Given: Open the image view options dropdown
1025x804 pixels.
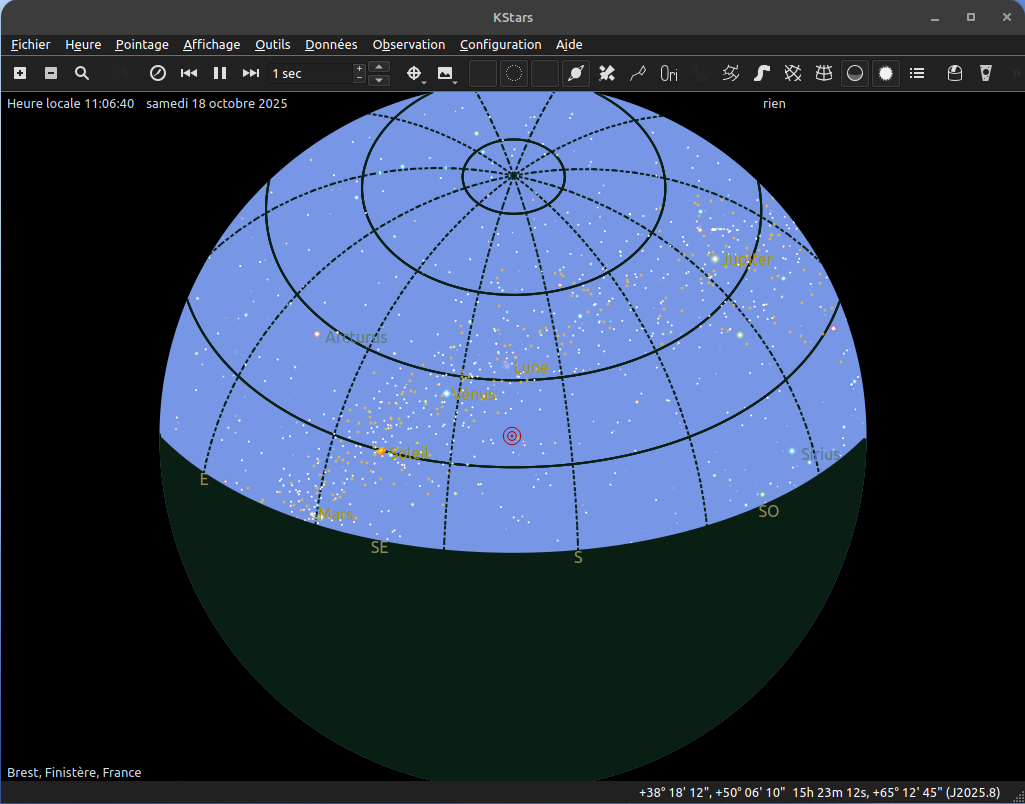Looking at the screenshot, I should pos(446,73).
